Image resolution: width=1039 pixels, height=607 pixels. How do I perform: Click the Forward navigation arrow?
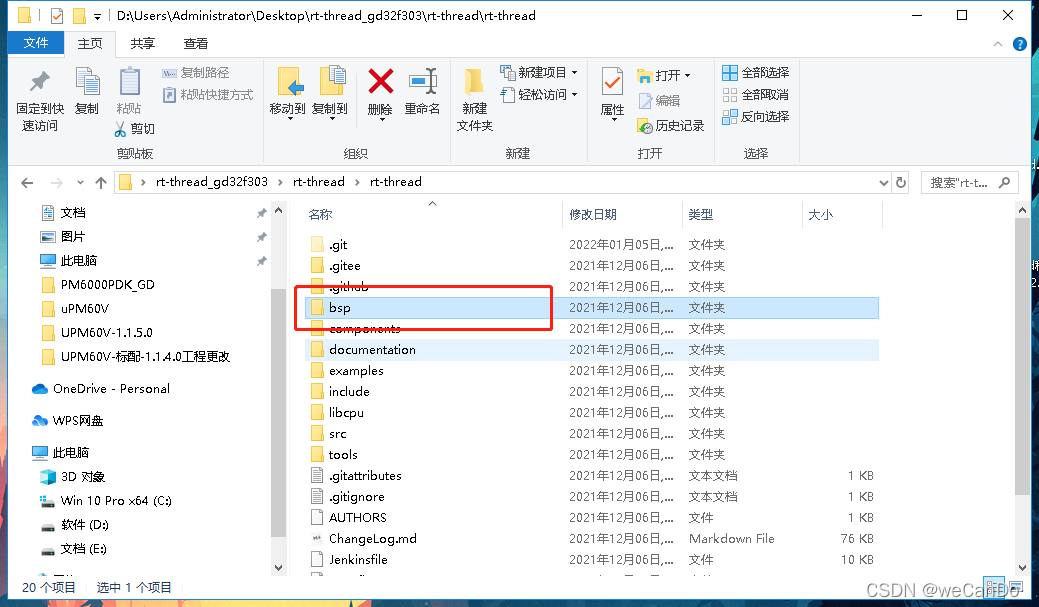[x=57, y=183]
